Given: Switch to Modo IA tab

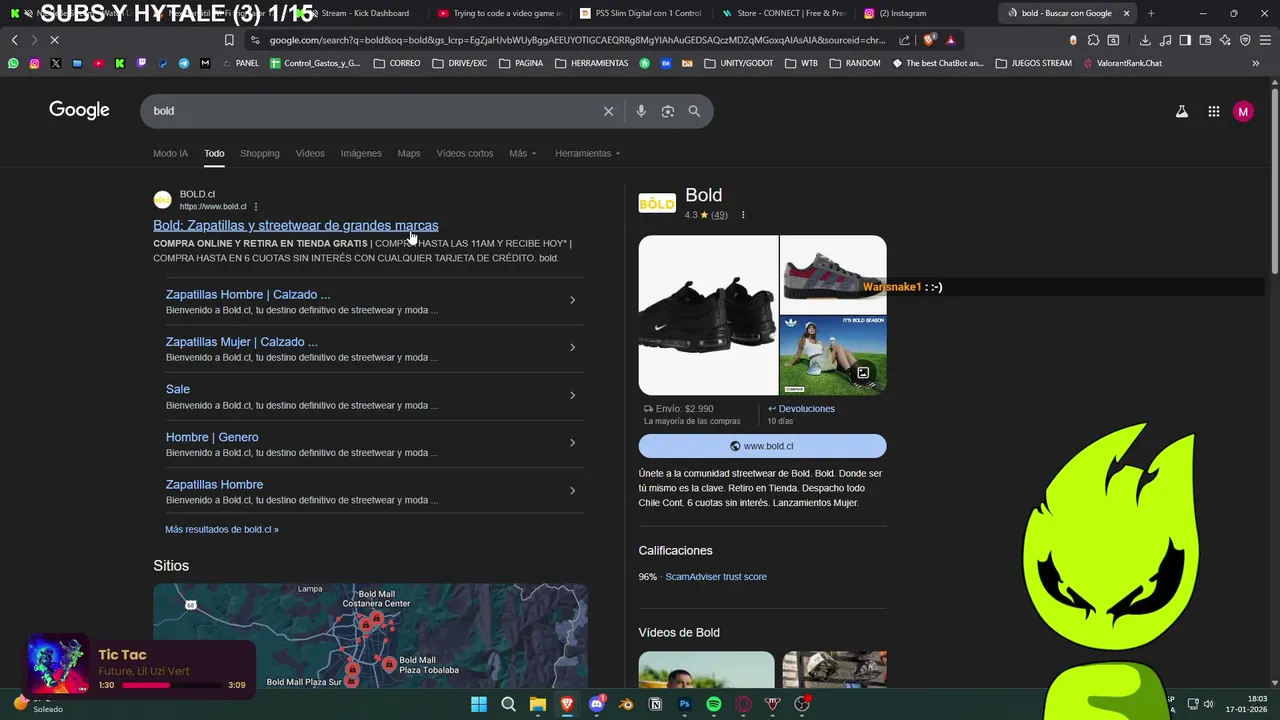Looking at the screenshot, I should [x=170, y=153].
